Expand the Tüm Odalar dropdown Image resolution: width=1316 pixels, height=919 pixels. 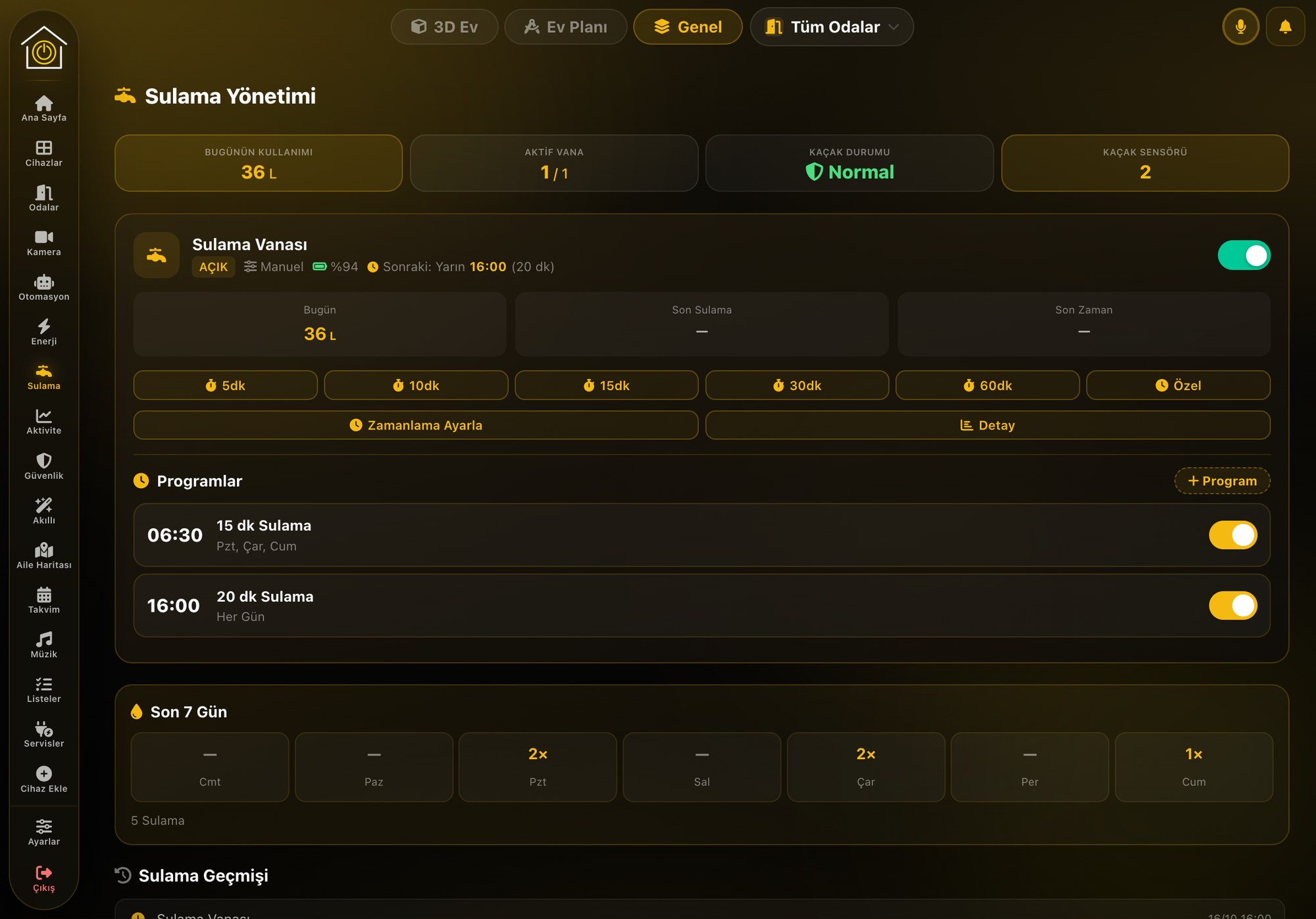click(832, 27)
